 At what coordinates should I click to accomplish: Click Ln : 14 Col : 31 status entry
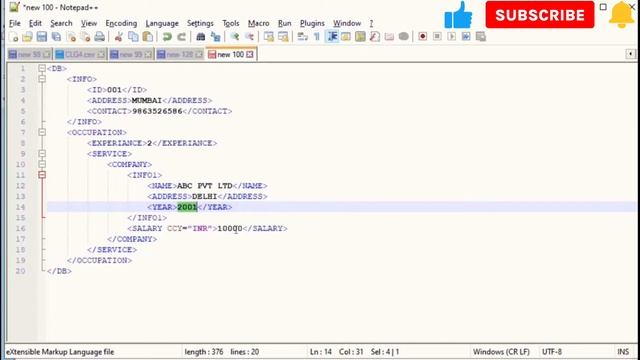coord(336,351)
